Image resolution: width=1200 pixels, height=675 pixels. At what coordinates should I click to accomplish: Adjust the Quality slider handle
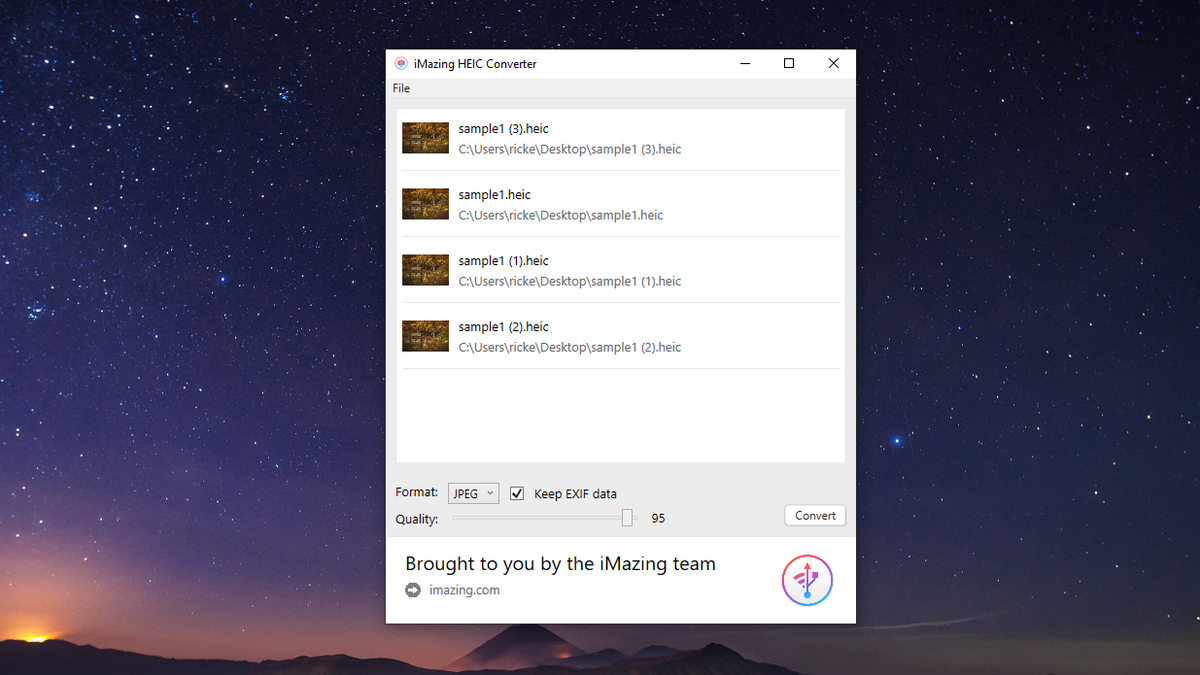pyautogui.click(x=629, y=518)
